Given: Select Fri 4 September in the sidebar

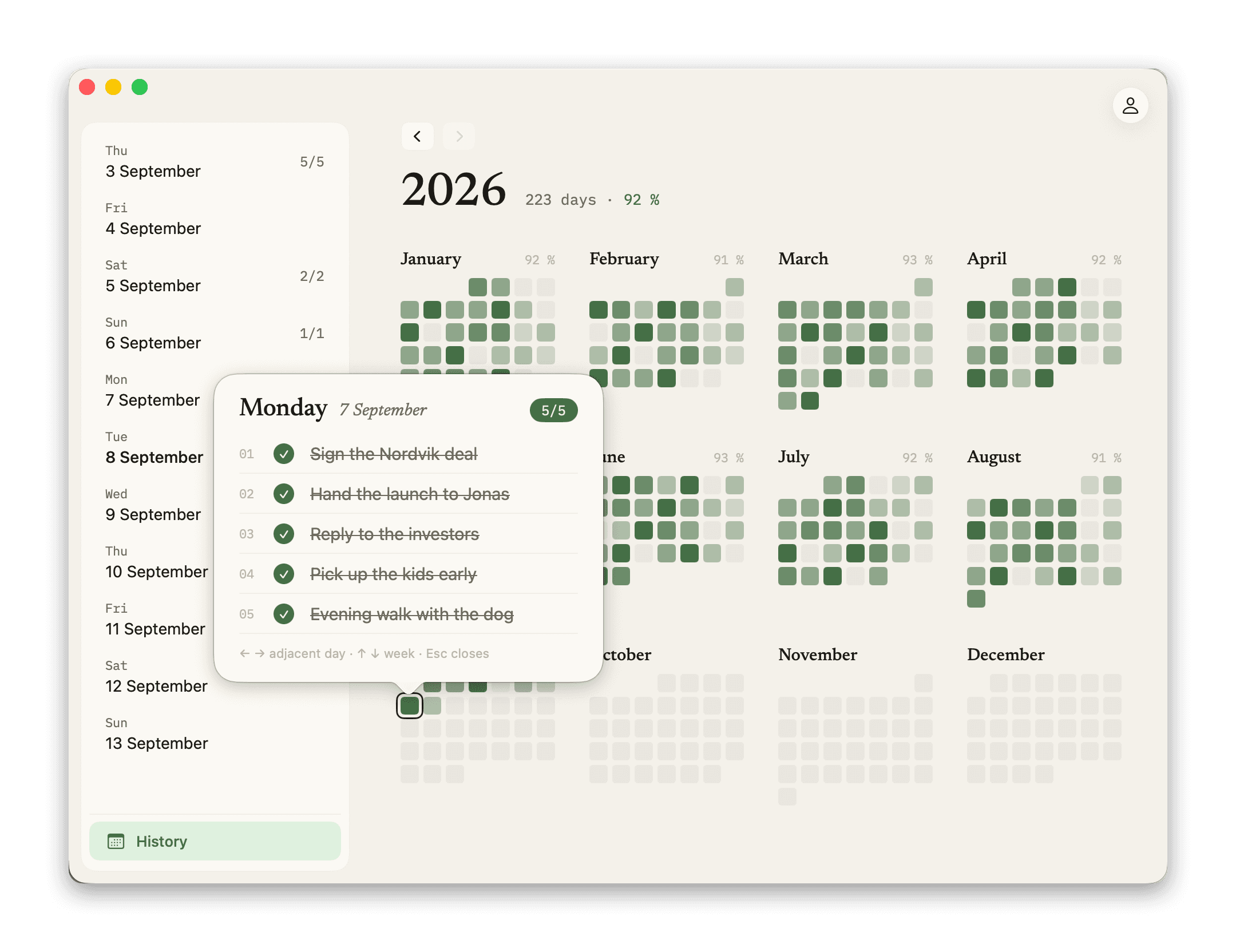Looking at the screenshot, I should coord(215,219).
